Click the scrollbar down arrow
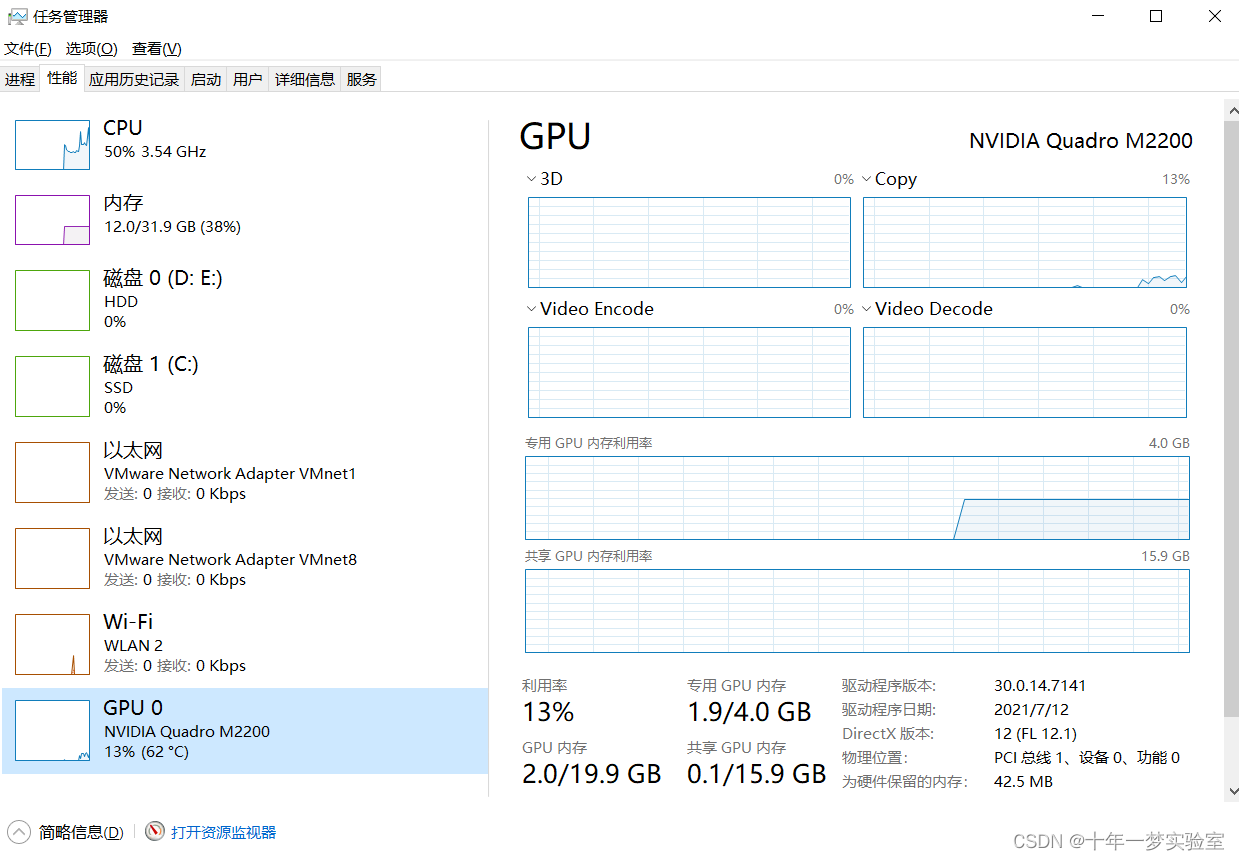This screenshot has width=1239, height=860. (1231, 790)
